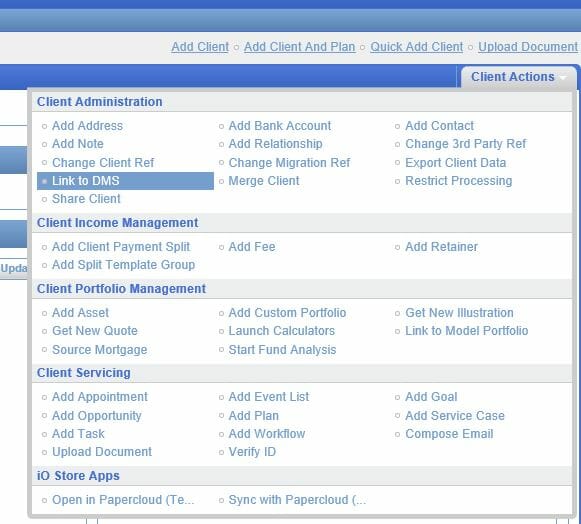581x524 pixels.
Task: Select Add Event List
Action: (269, 397)
